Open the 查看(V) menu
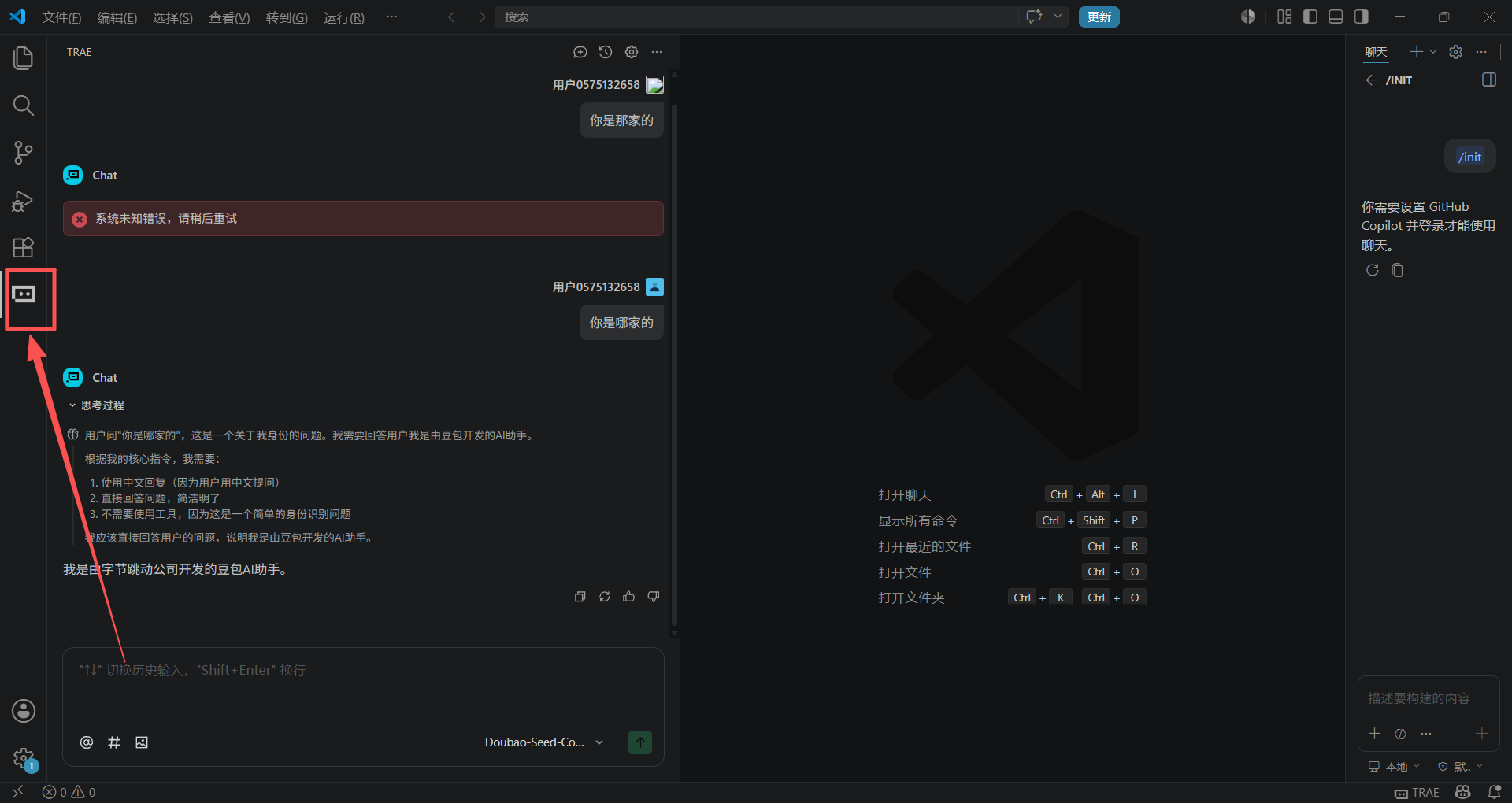Viewport: 1512px width, 803px height. (229, 17)
